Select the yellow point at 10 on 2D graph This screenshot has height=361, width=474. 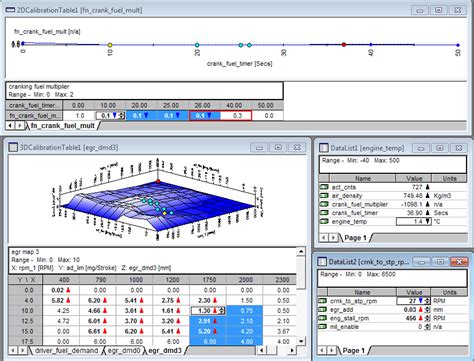coord(110,45)
